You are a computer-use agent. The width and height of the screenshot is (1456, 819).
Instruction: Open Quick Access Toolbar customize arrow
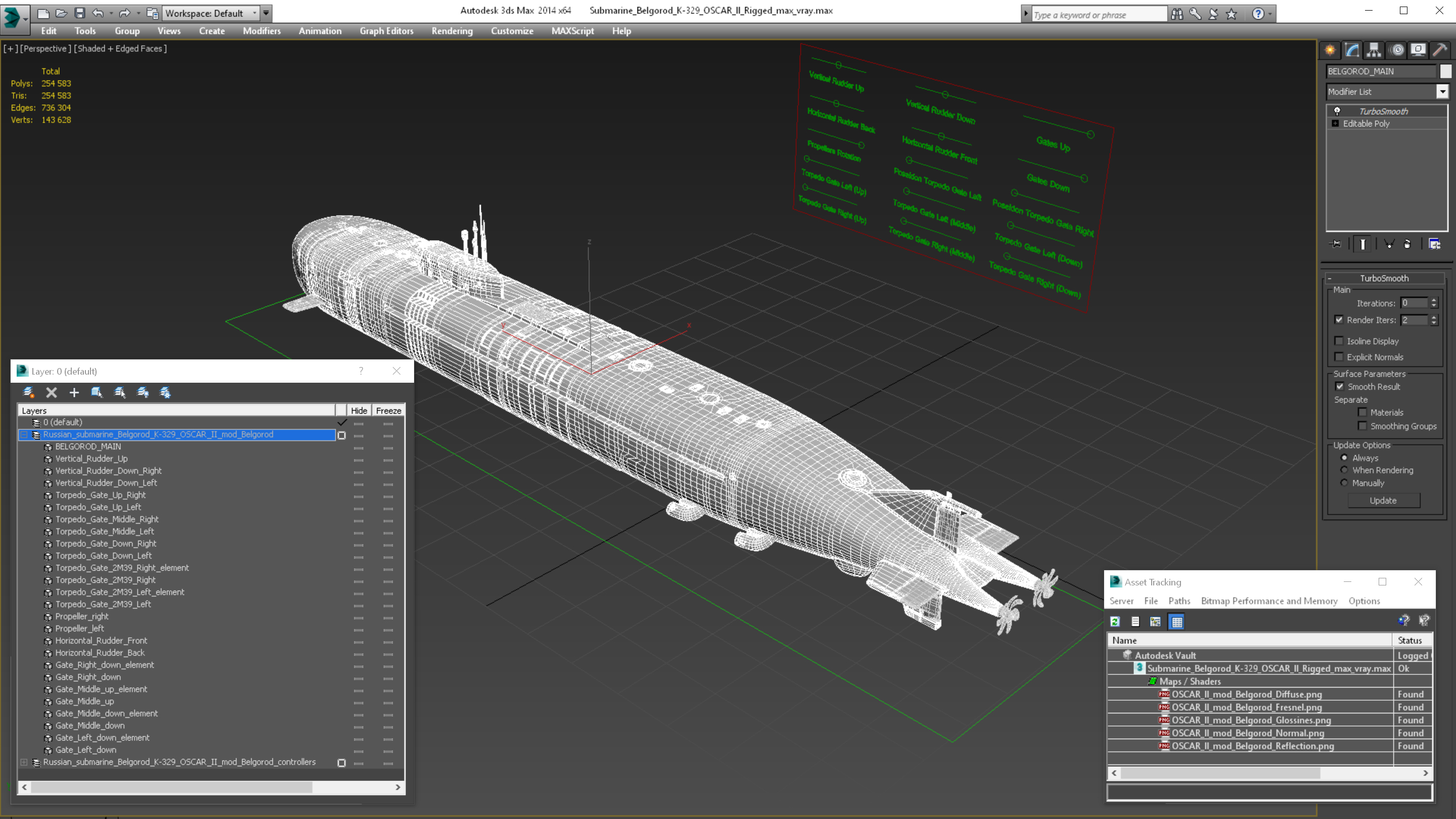pos(266,13)
